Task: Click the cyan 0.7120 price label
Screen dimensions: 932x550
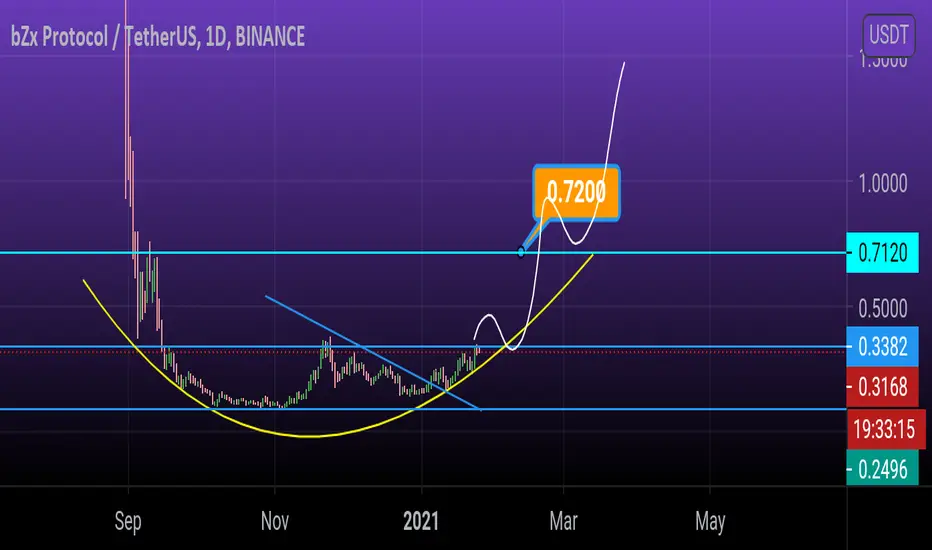Action: (882, 253)
